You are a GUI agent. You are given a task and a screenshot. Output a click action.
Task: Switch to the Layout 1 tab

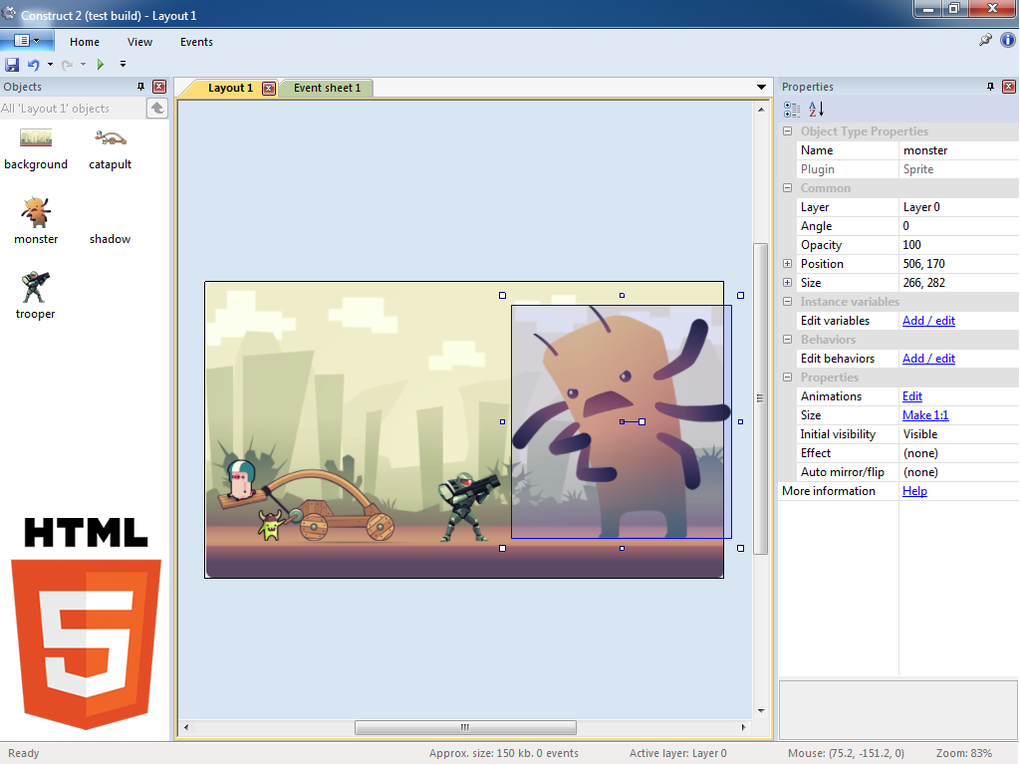230,88
